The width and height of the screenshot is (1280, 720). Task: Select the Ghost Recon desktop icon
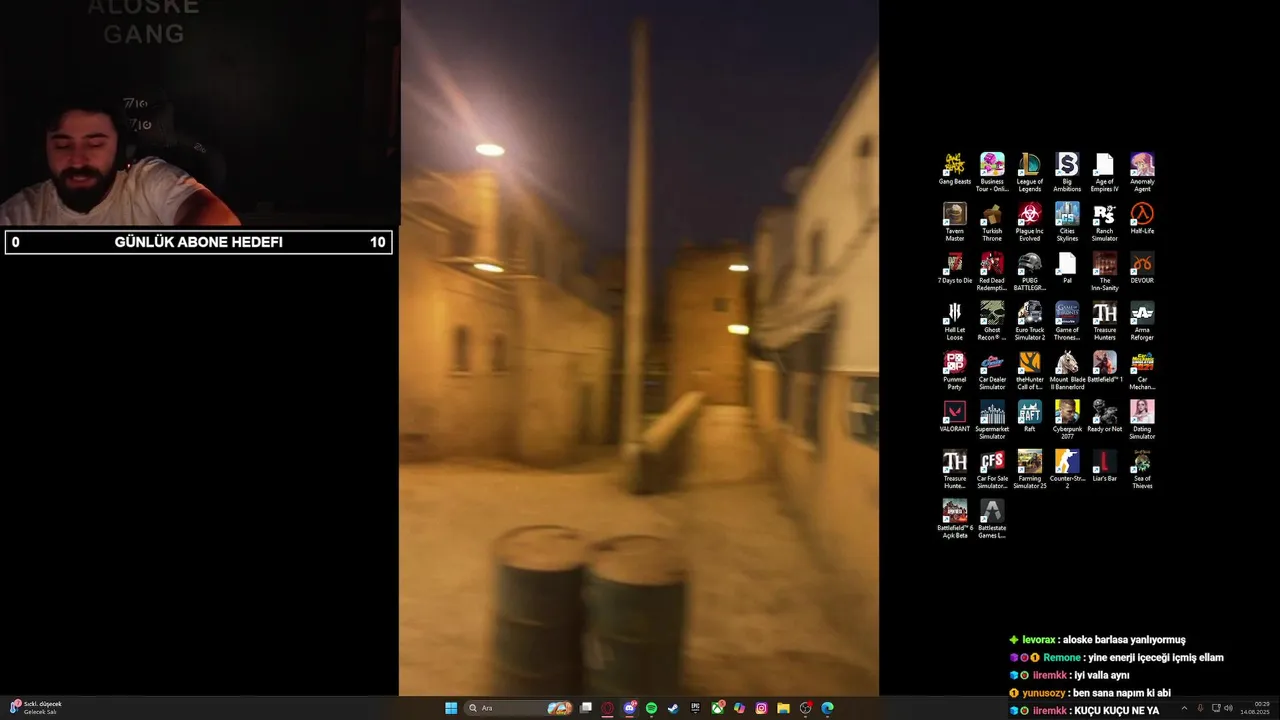click(x=992, y=320)
